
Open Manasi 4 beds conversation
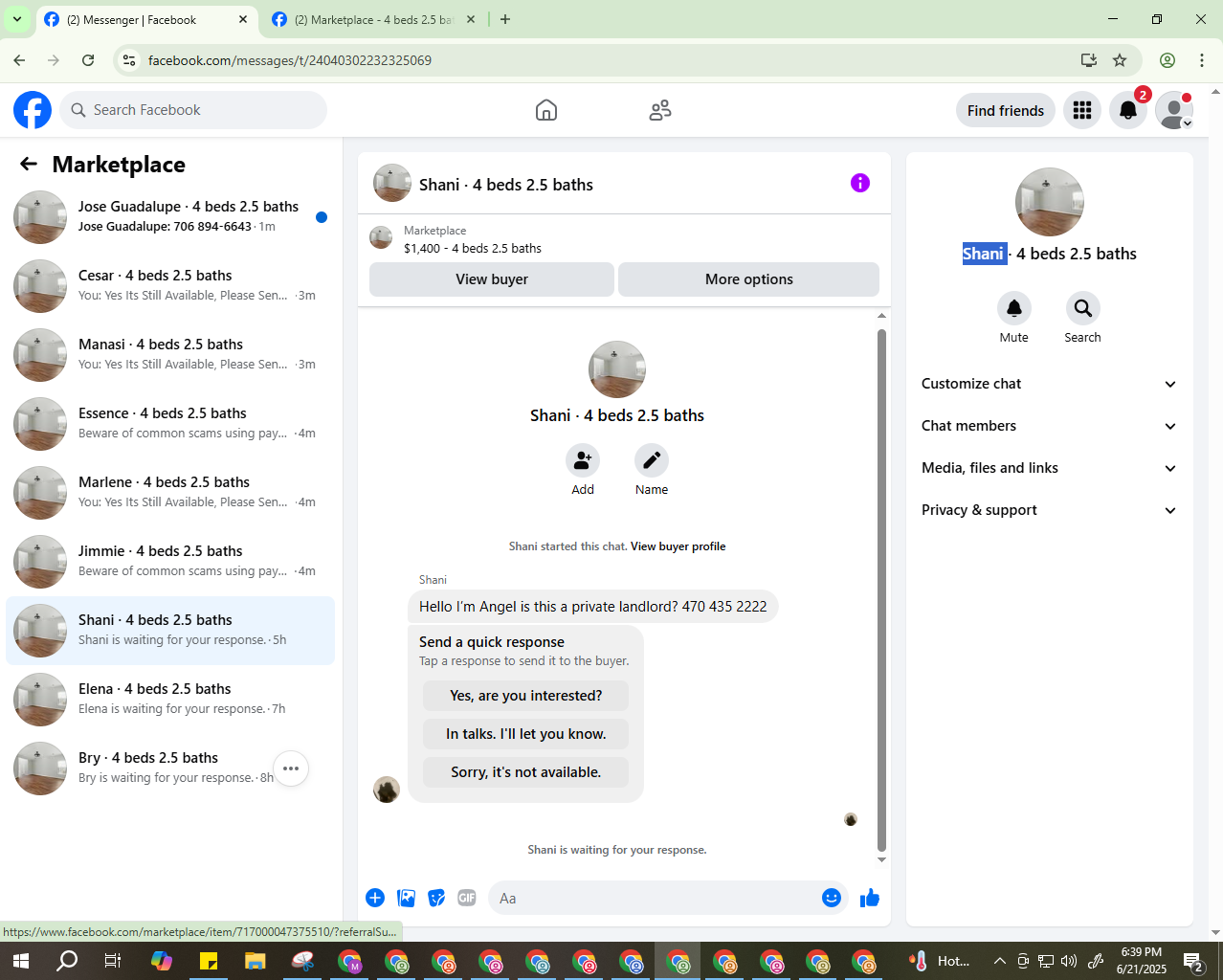point(170,355)
